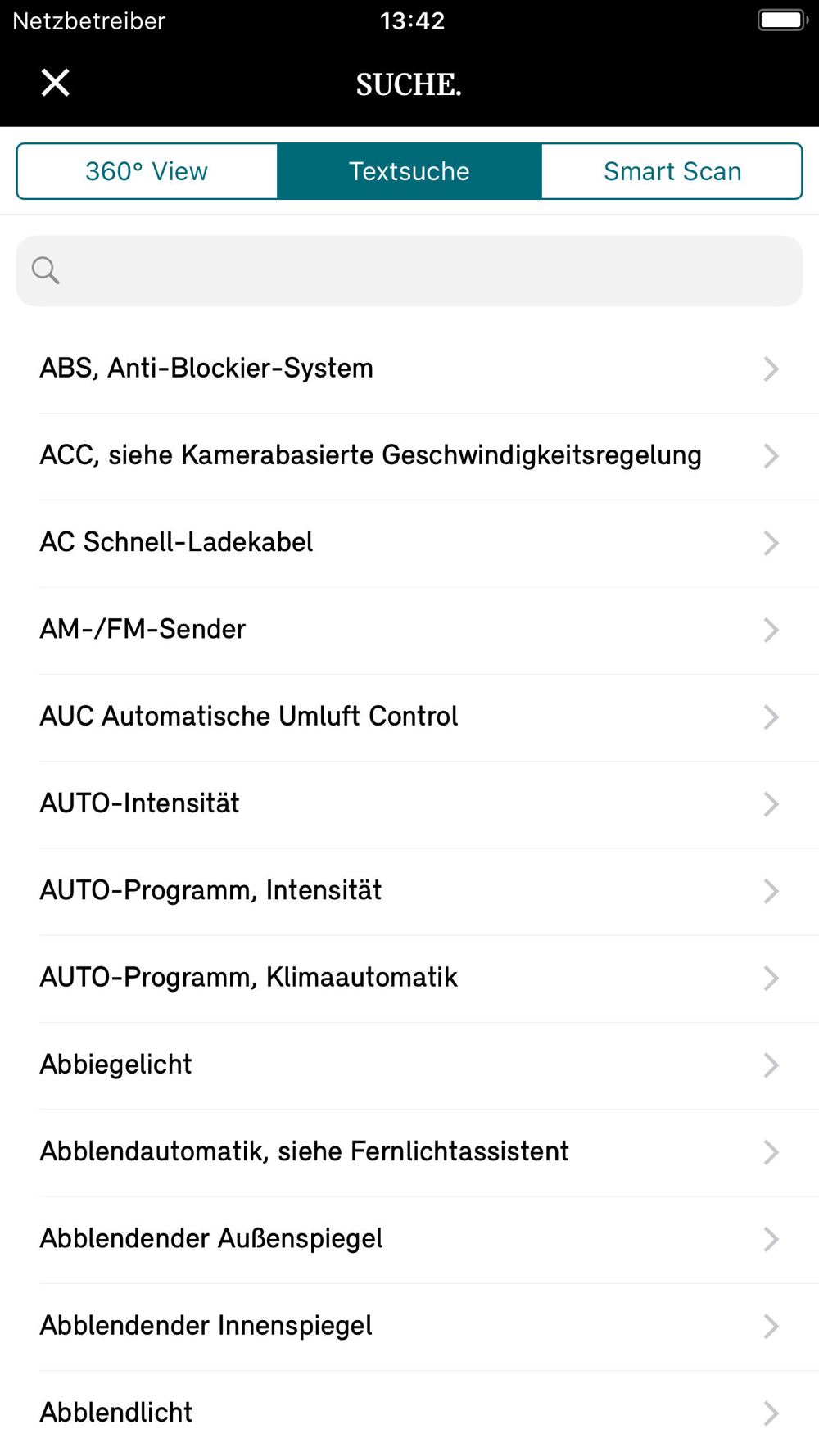Focus the text search input field
This screenshot has height=1456, width=819.
(x=409, y=271)
